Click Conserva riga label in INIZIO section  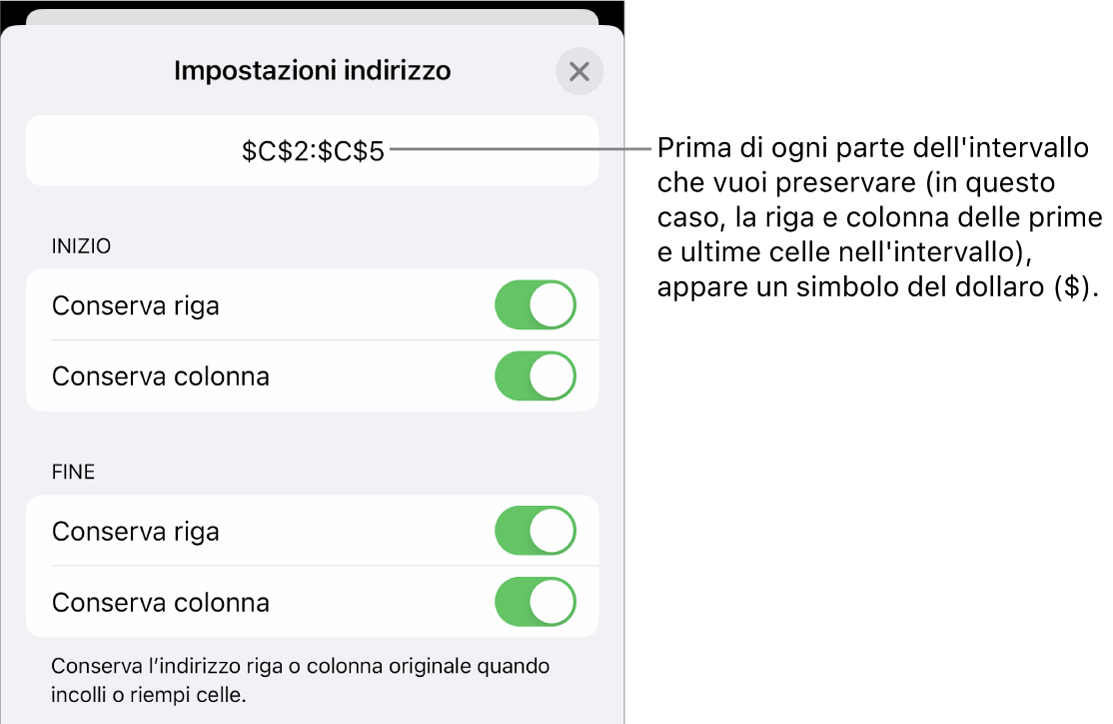coord(135,306)
